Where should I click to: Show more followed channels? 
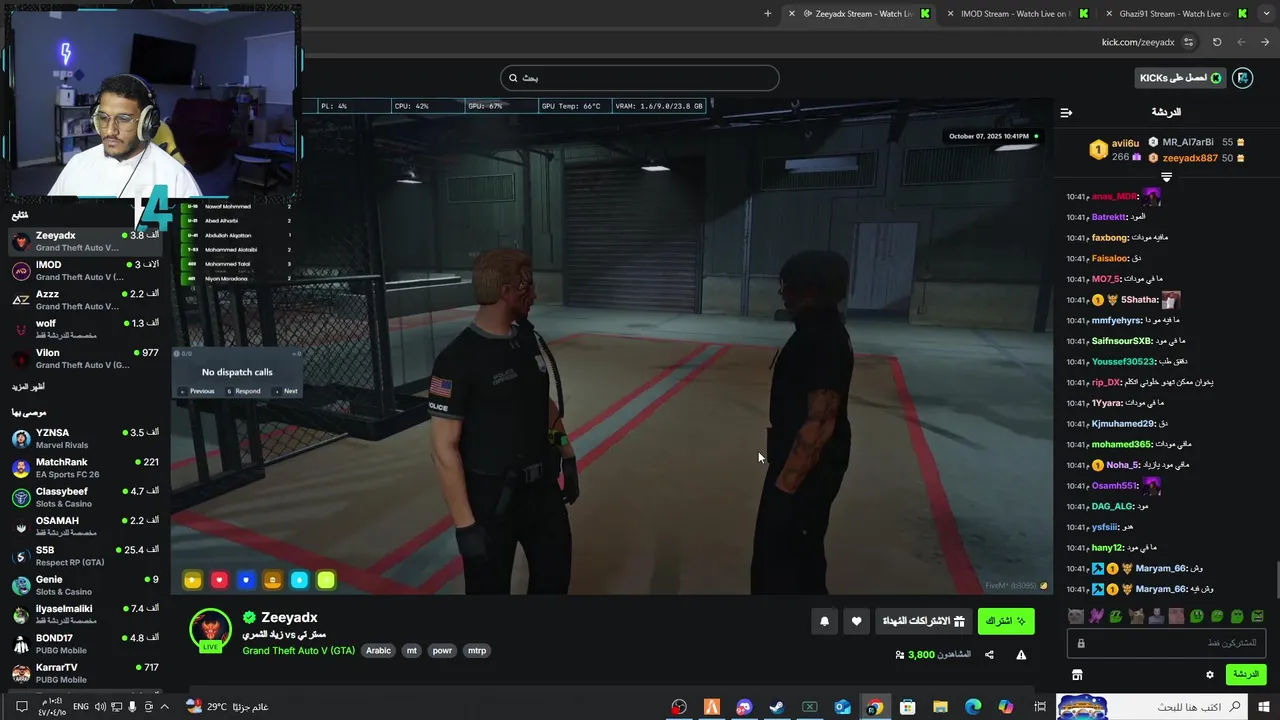[28, 387]
